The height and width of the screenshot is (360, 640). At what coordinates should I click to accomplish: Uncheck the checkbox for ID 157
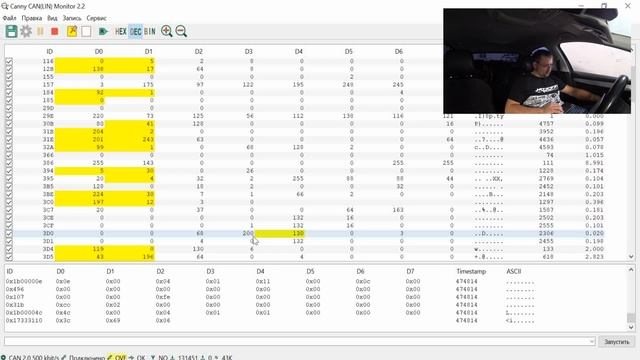(x=9, y=84)
